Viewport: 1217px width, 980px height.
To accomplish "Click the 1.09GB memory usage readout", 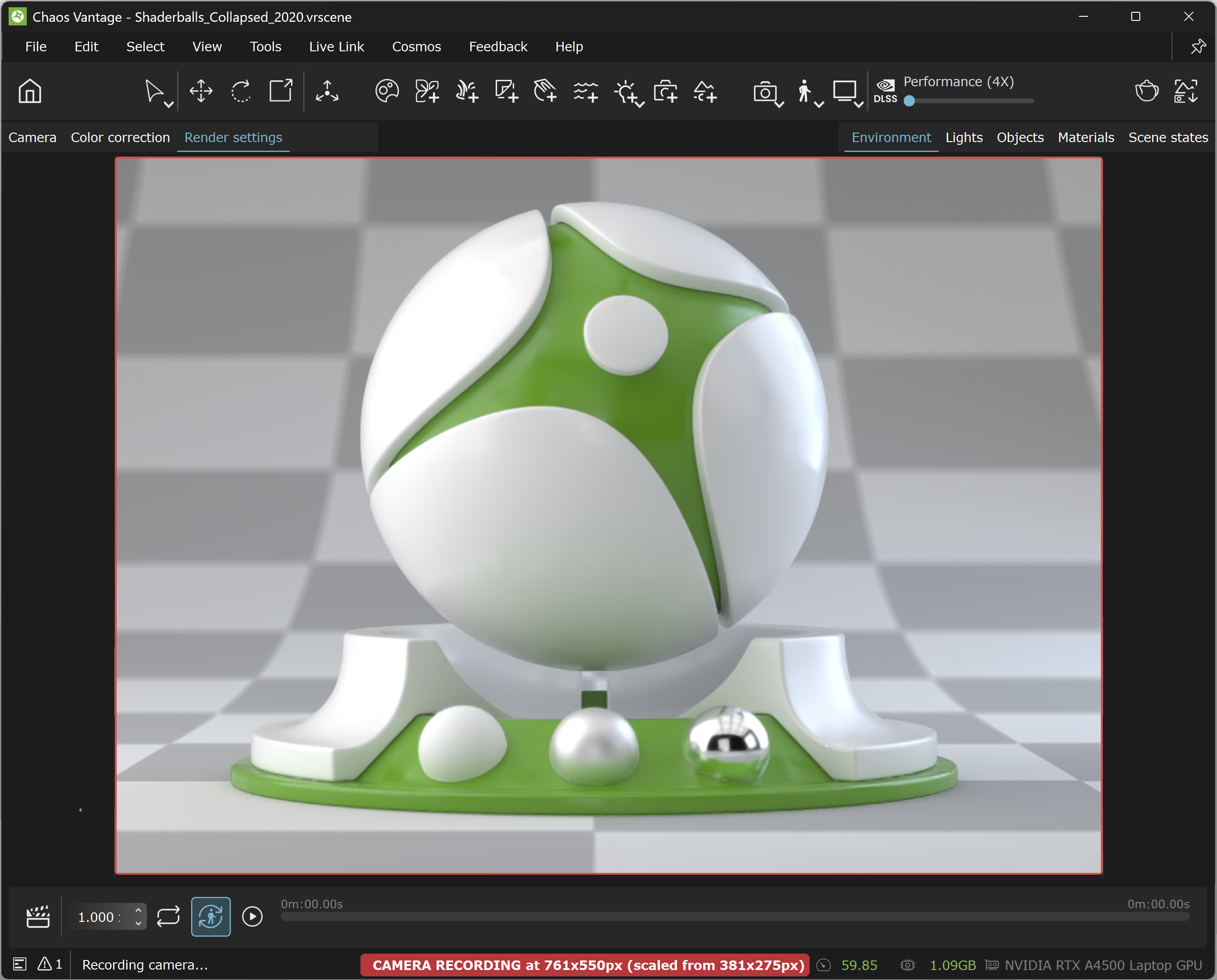I will [x=953, y=965].
